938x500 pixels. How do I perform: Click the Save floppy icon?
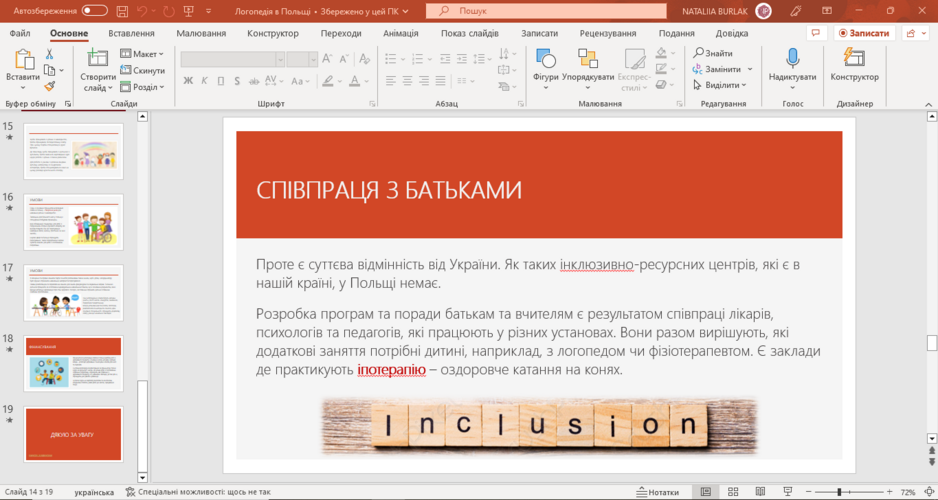click(x=122, y=11)
